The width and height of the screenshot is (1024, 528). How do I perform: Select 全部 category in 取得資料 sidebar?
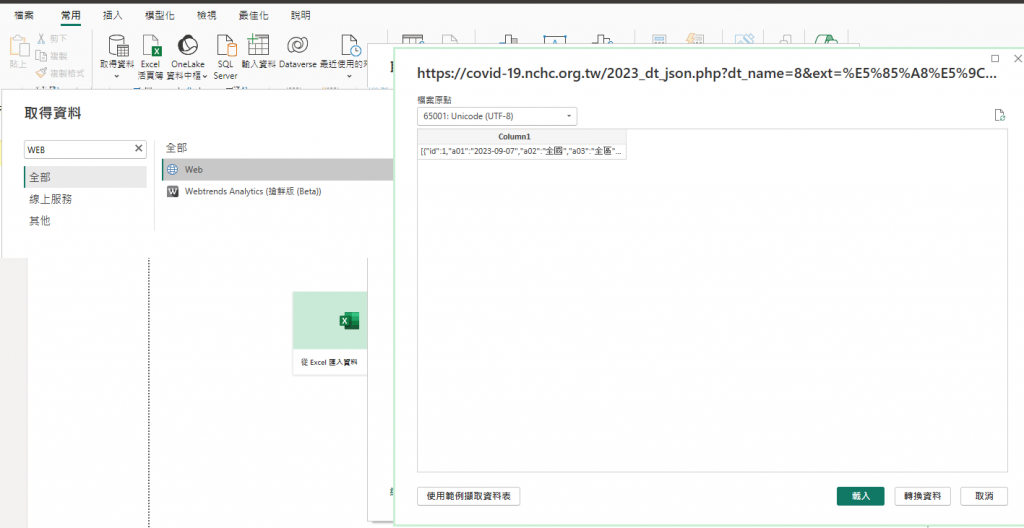[85, 177]
